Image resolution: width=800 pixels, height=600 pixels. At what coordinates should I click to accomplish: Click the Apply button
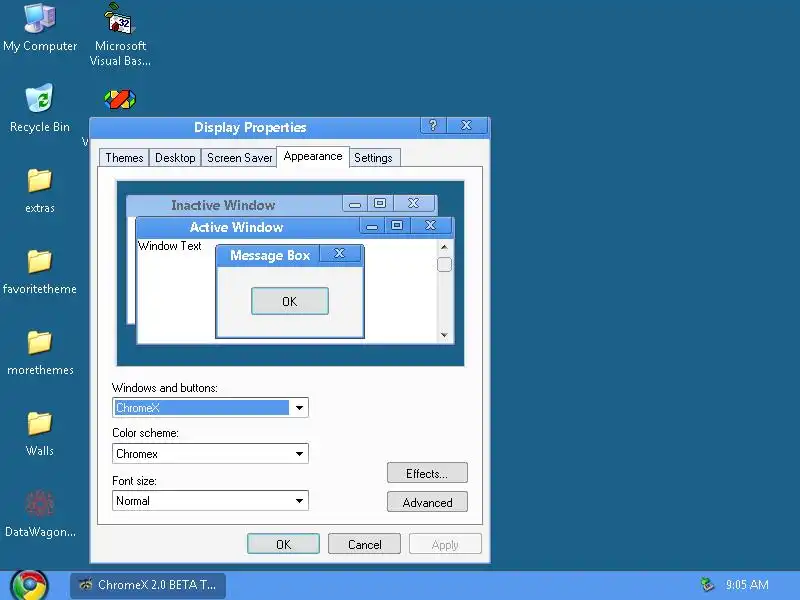click(445, 544)
